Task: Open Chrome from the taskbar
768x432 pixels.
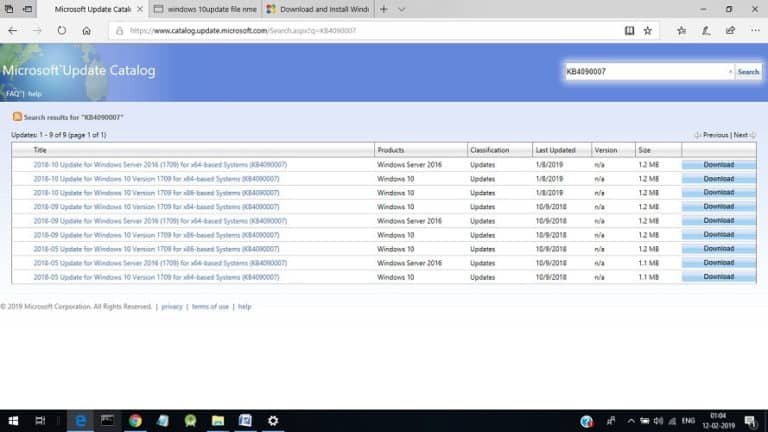Action: point(135,421)
